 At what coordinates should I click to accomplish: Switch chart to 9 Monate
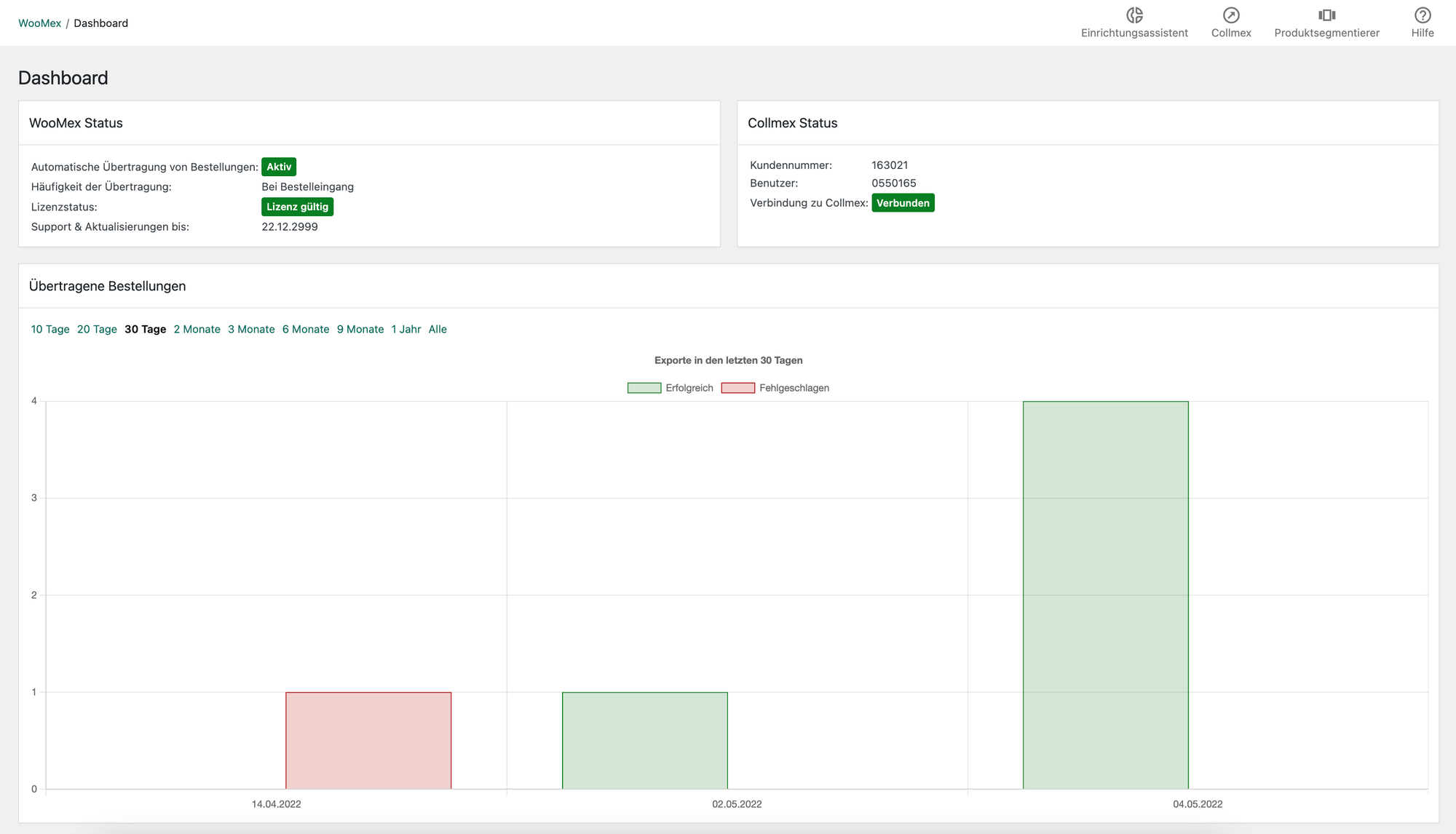tap(360, 329)
